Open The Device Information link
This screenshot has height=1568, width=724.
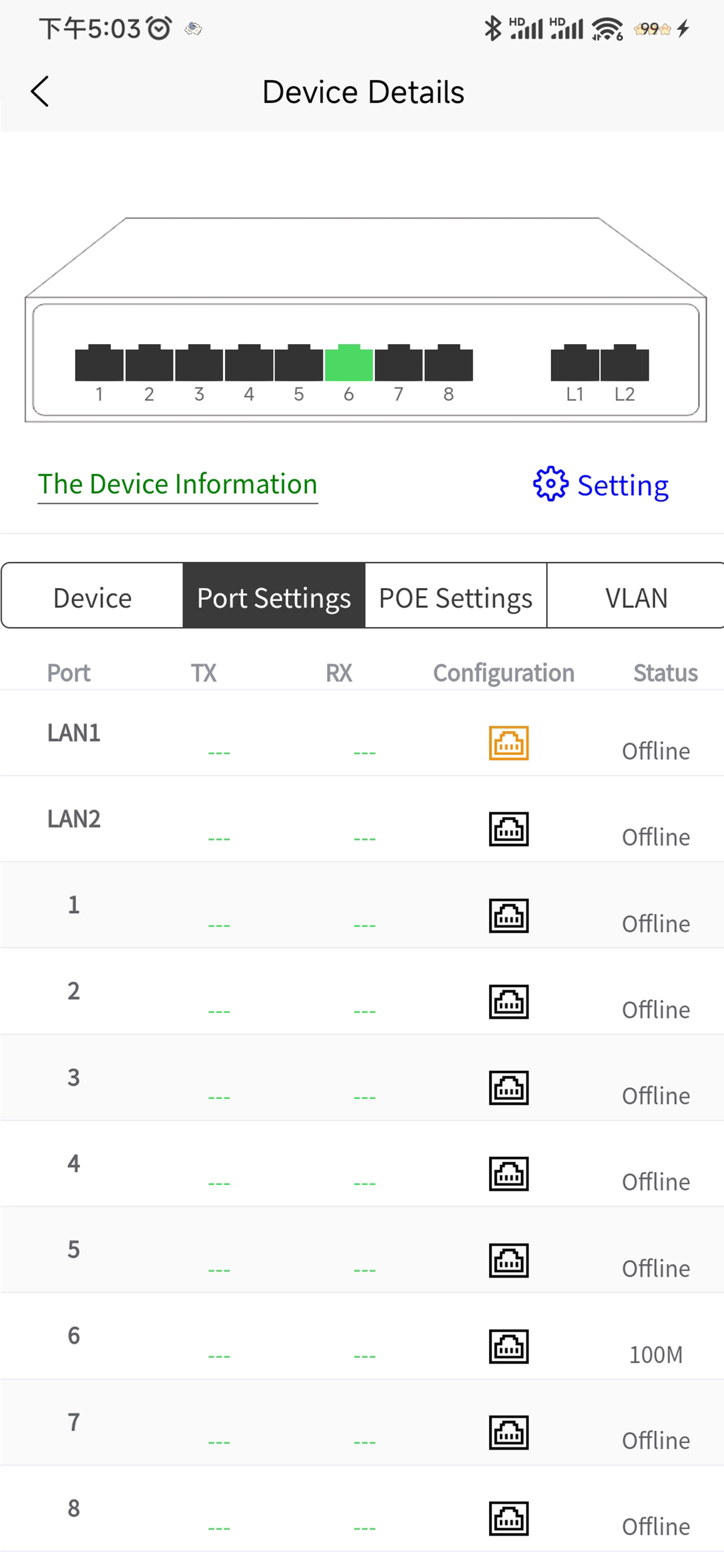click(x=178, y=485)
